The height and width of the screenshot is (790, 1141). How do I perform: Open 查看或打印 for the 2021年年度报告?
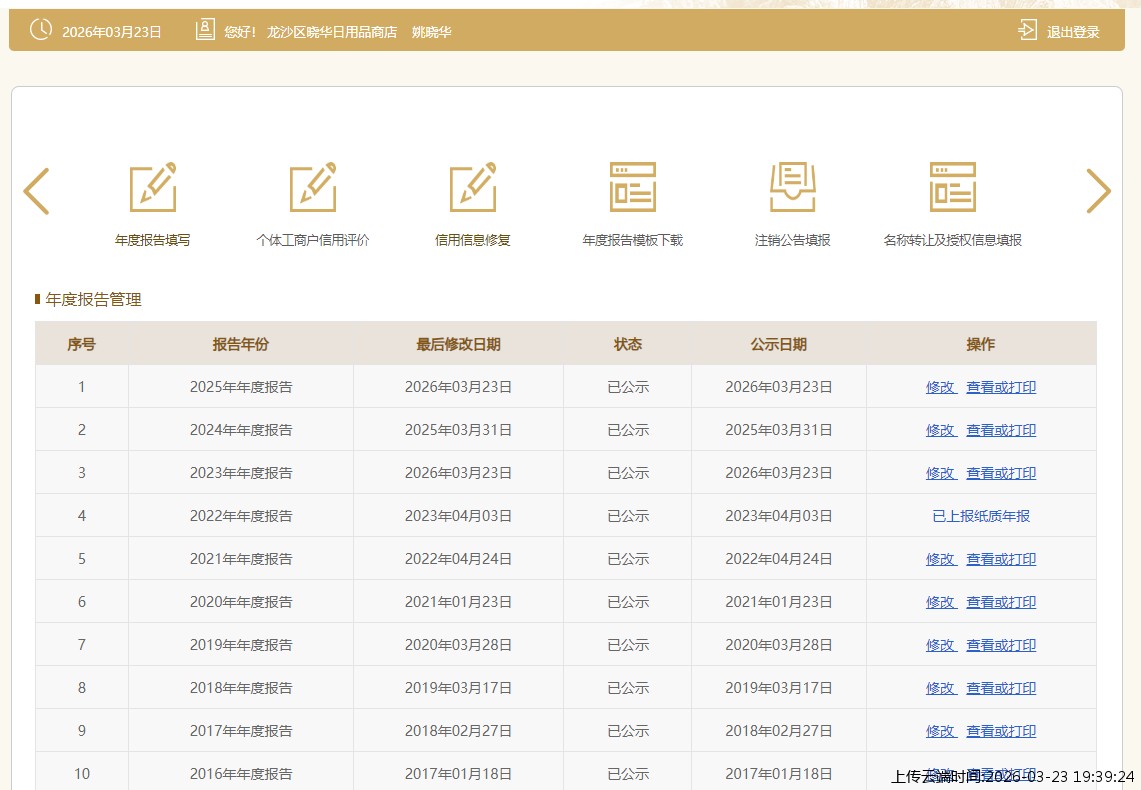(x=1000, y=559)
